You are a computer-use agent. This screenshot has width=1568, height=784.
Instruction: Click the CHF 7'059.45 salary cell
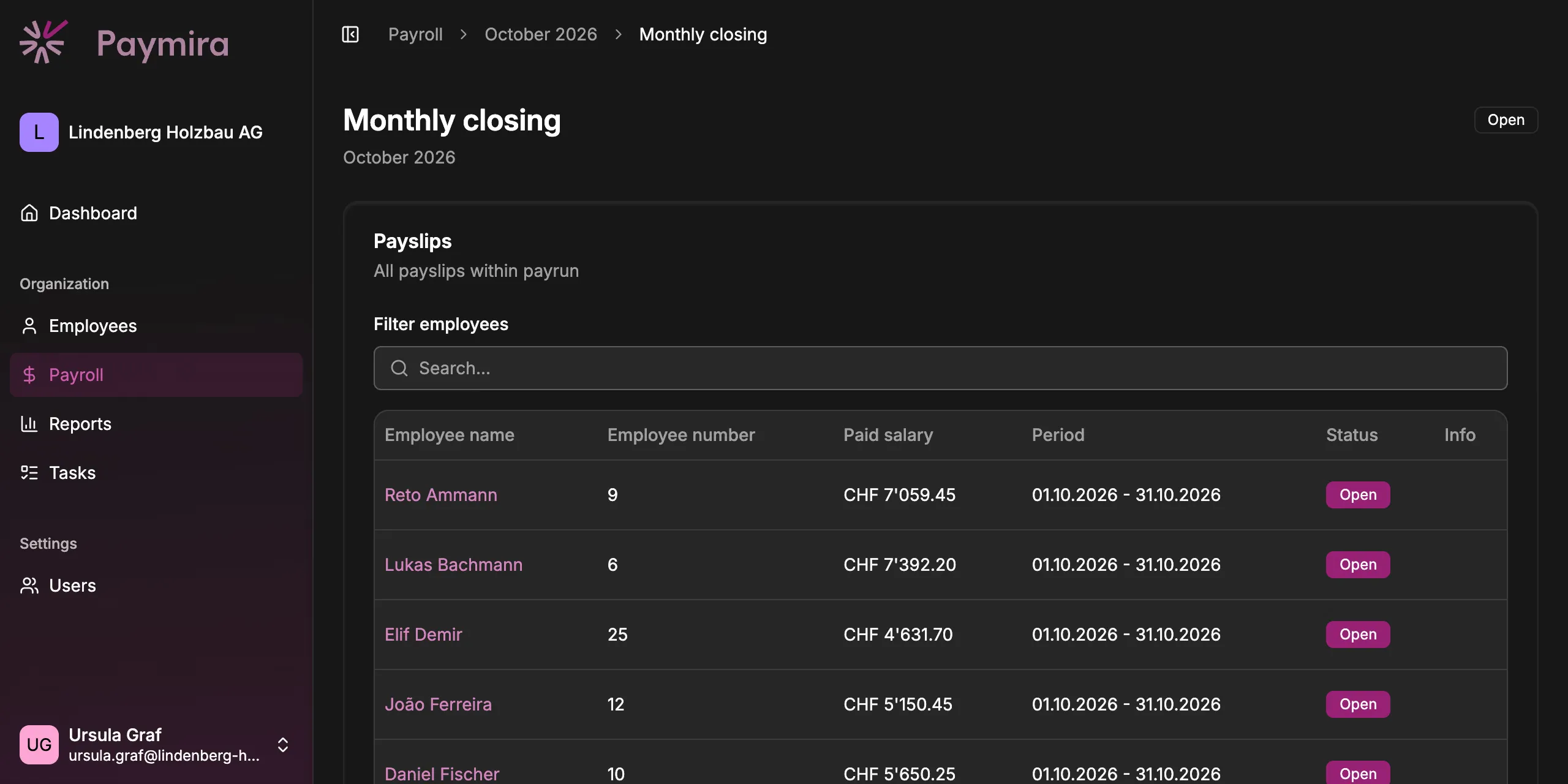(x=899, y=495)
